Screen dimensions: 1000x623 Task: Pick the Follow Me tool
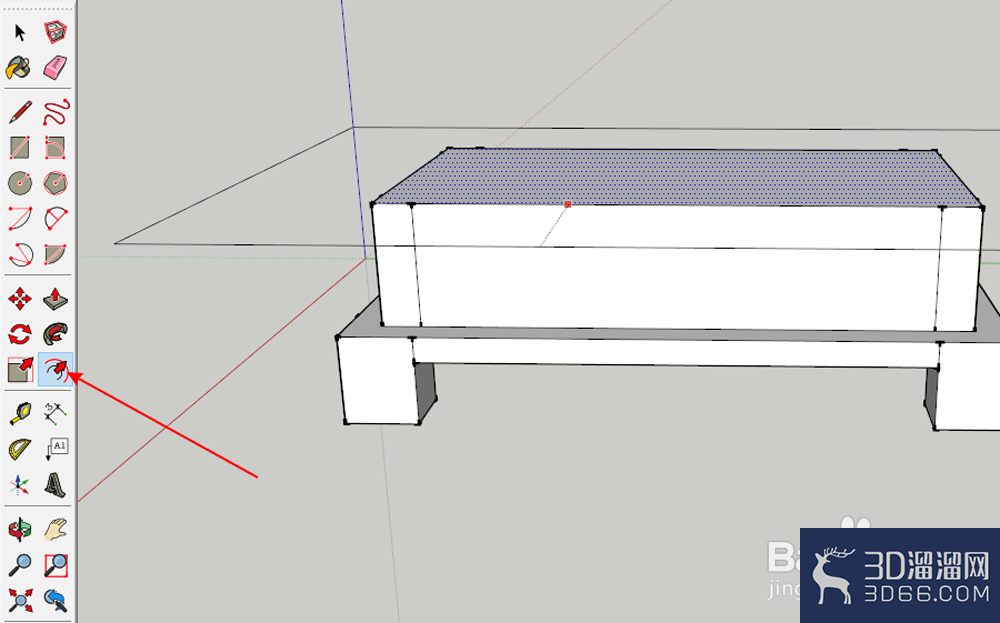point(55,334)
